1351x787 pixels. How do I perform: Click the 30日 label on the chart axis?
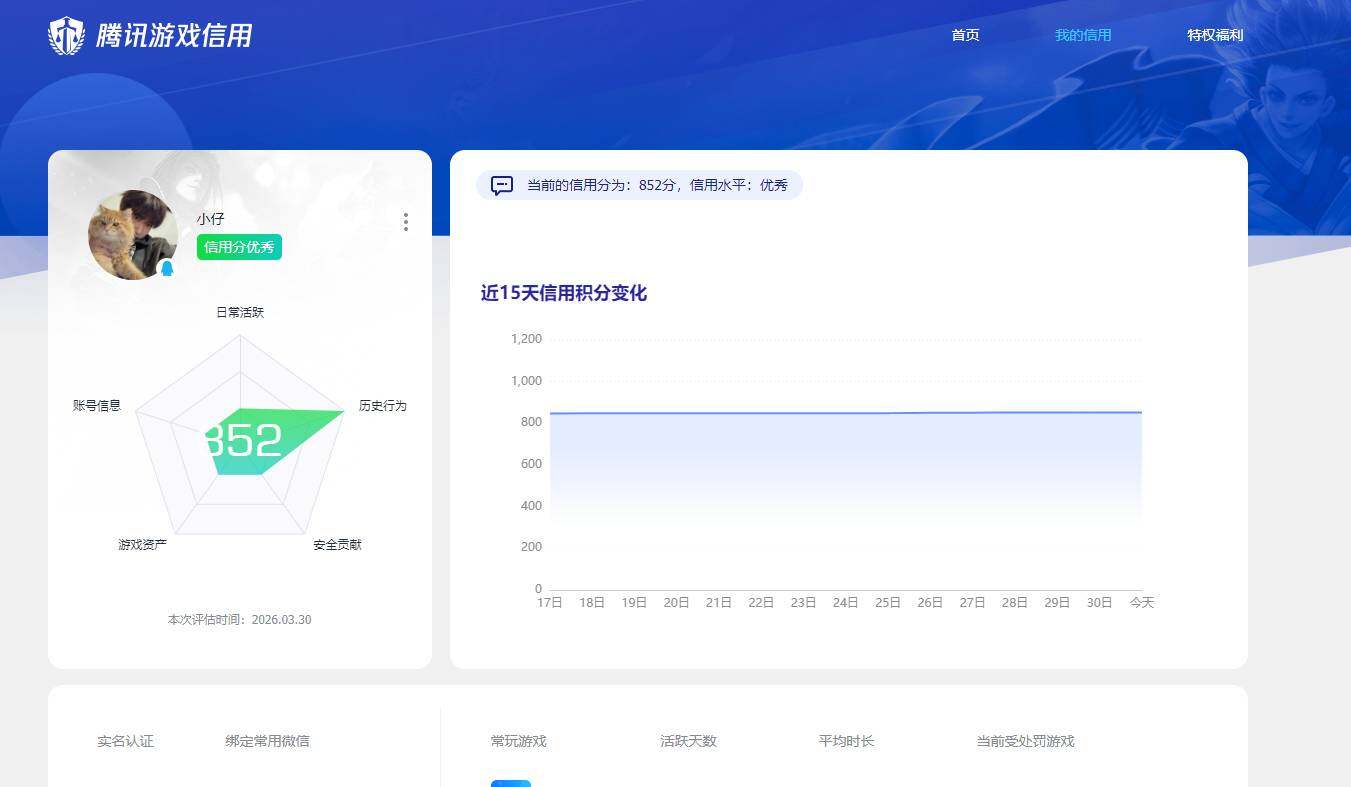coord(1099,603)
